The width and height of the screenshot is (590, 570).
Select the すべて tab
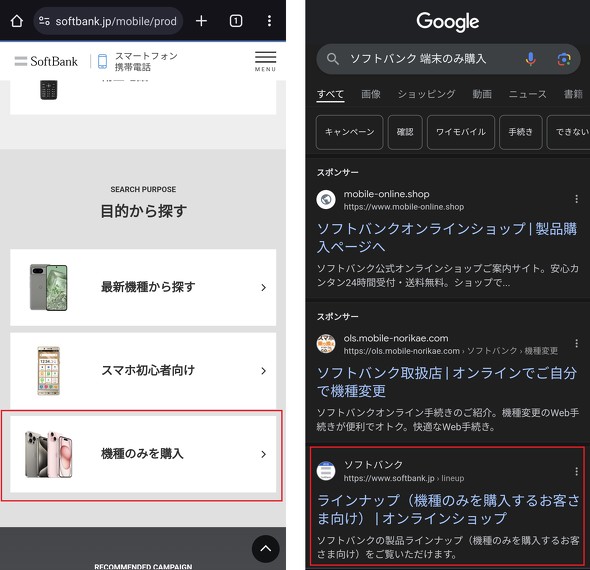(x=330, y=94)
